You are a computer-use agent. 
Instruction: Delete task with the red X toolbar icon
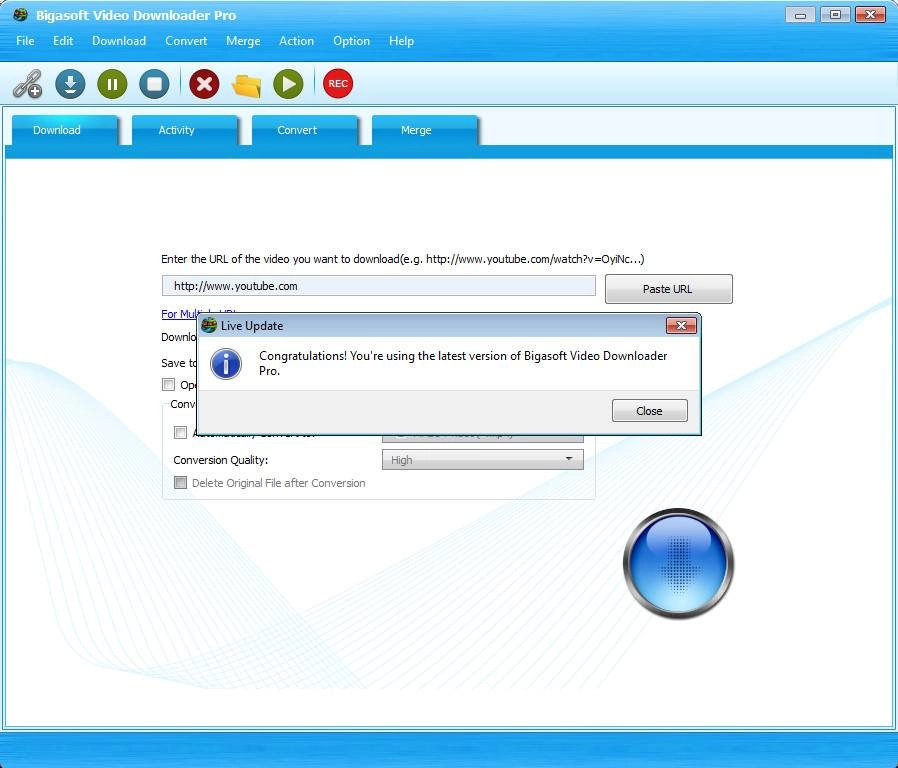204,84
